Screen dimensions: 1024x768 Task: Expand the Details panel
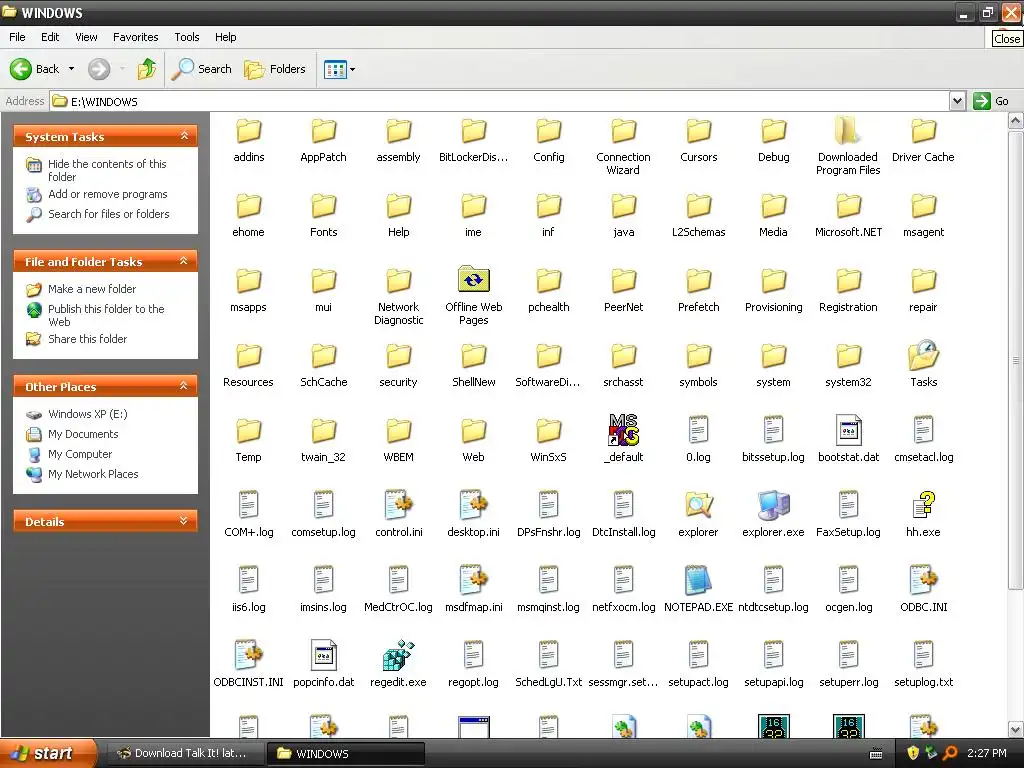coord(184,521)
